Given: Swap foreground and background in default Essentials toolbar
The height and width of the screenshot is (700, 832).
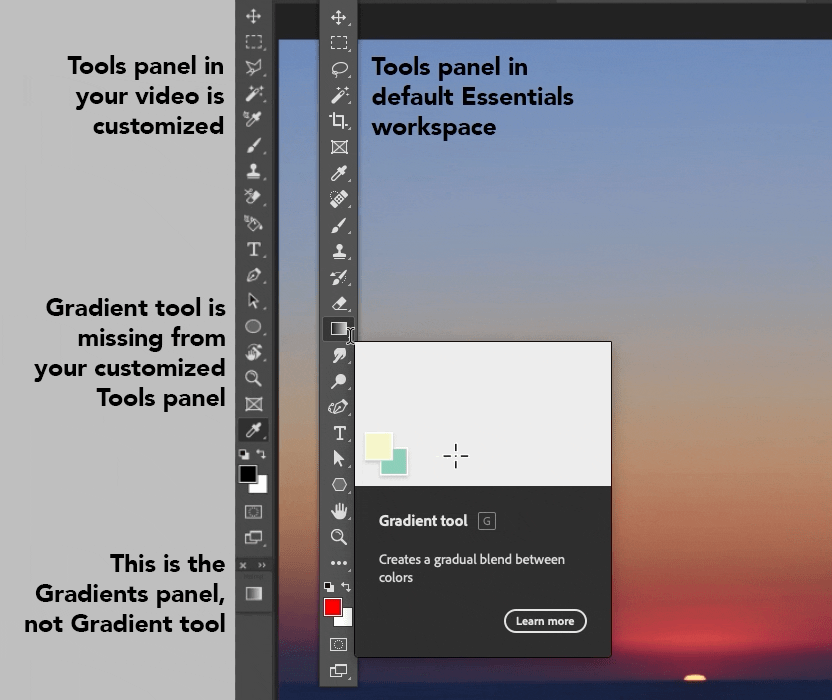Looking at the screenshot, I should pyautogui.click(x=346, y=586).
